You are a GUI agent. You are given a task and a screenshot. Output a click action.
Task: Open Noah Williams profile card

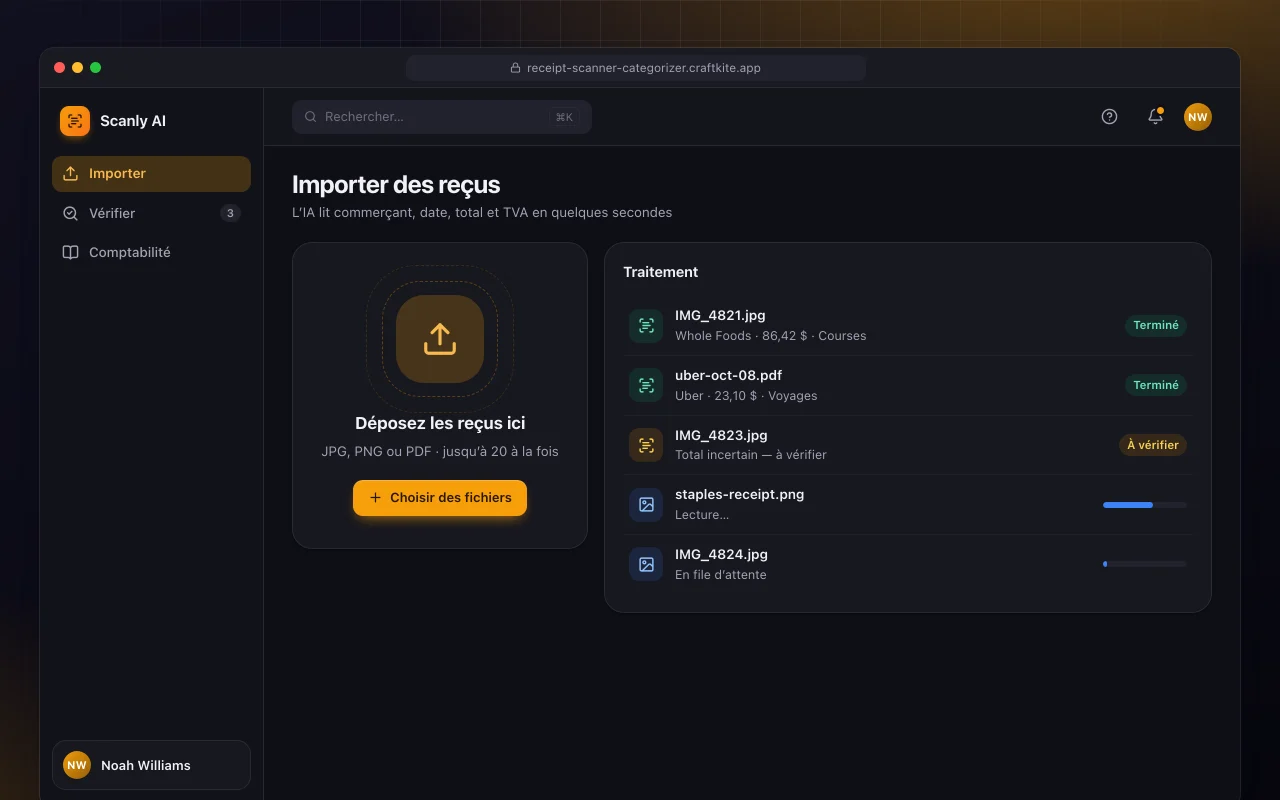(151, 765)
